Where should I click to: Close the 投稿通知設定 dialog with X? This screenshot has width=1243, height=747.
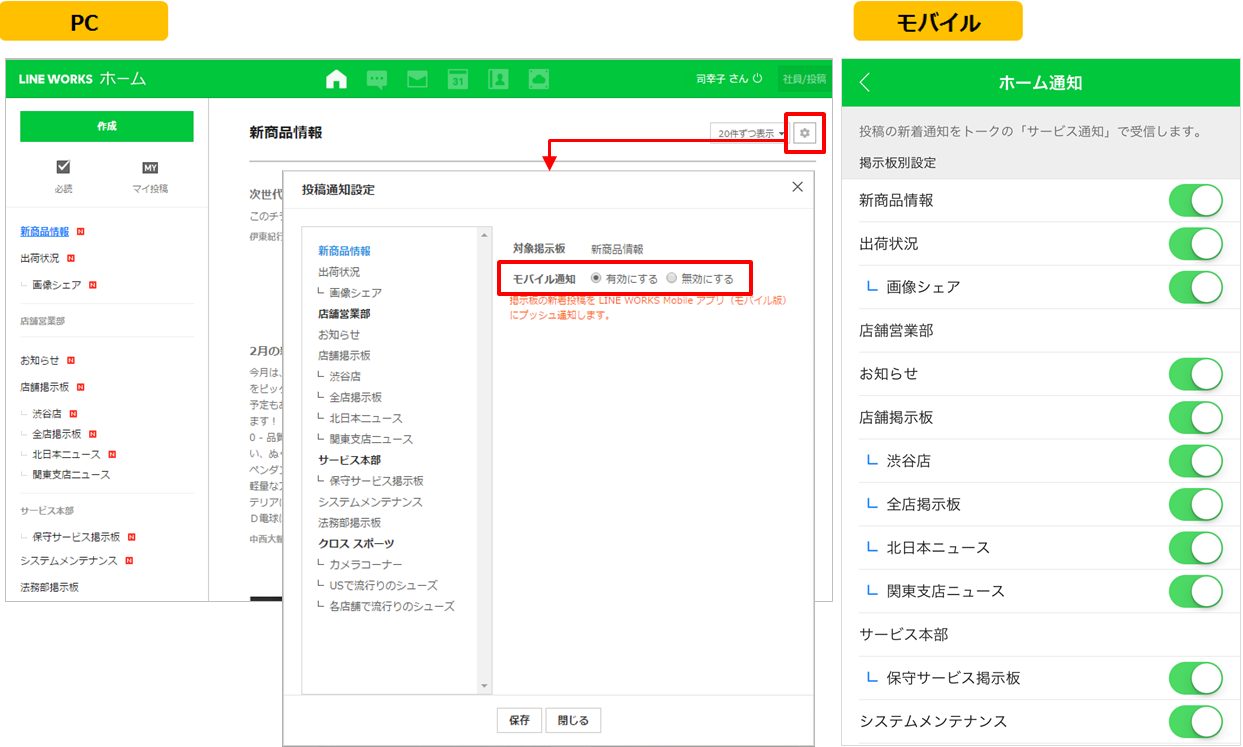(x=797, y=187)
